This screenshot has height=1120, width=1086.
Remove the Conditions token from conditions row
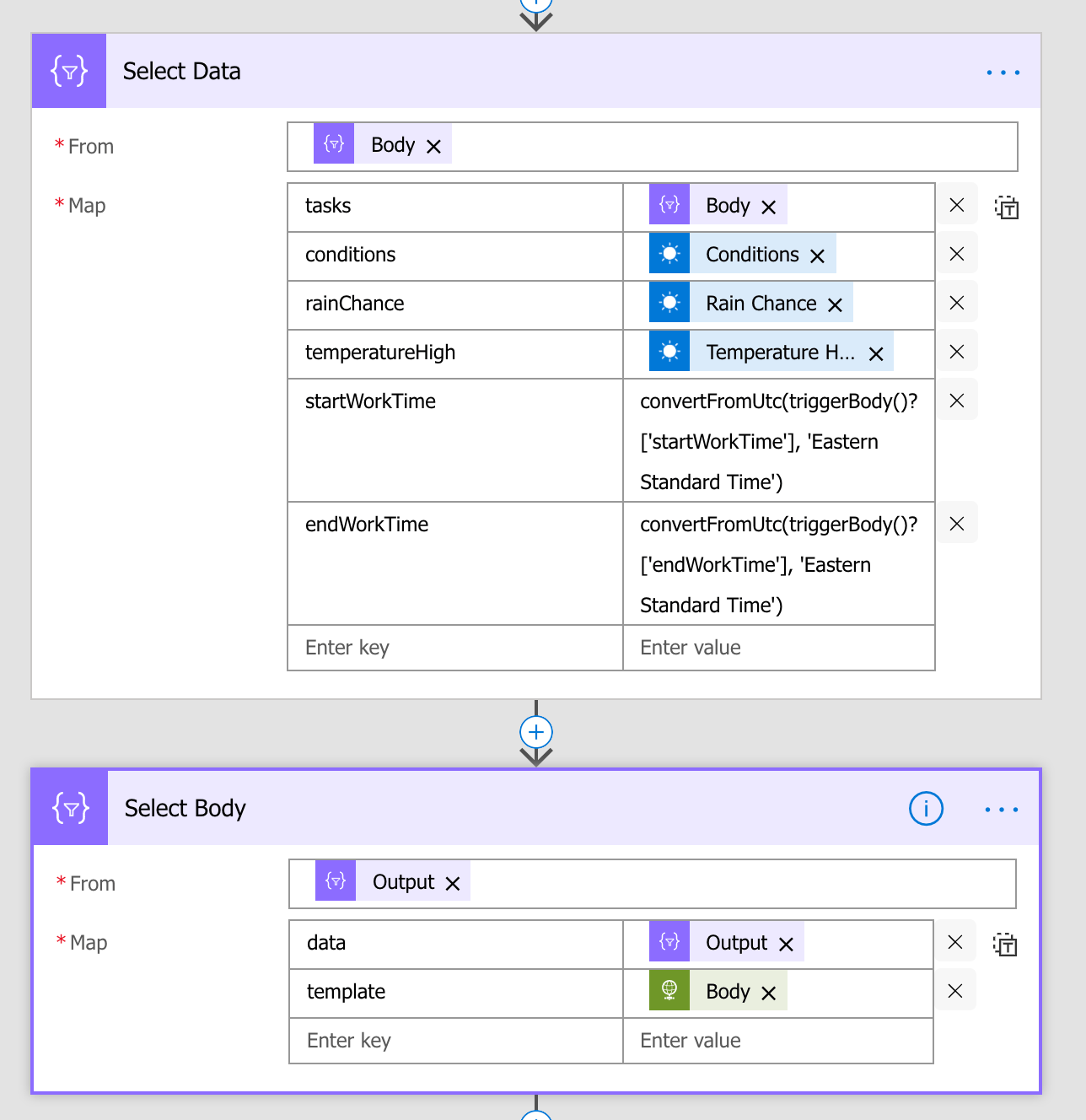click(816, 254)
